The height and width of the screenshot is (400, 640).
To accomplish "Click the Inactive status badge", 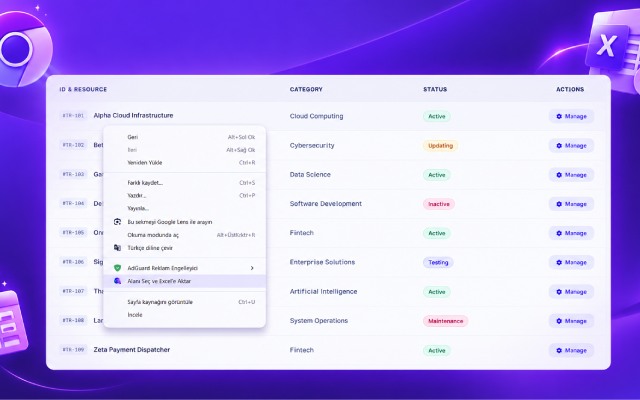I will tap(439, 204).
